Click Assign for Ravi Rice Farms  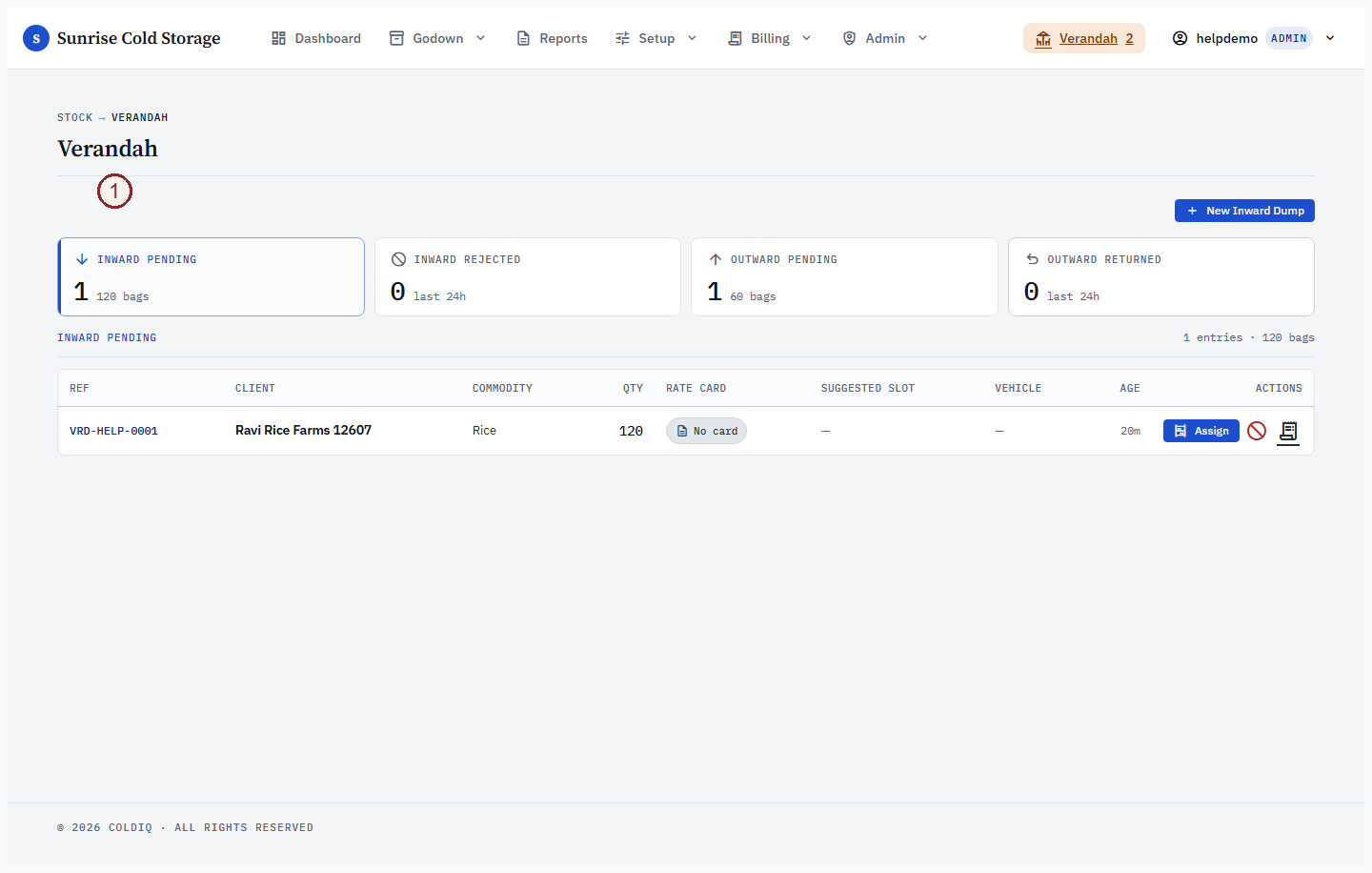click(x=1201, y=431)
